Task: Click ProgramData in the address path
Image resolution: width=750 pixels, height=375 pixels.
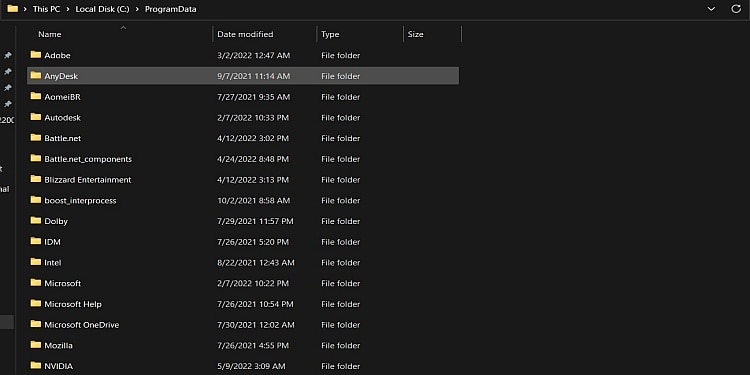Action: click(171, 9)
